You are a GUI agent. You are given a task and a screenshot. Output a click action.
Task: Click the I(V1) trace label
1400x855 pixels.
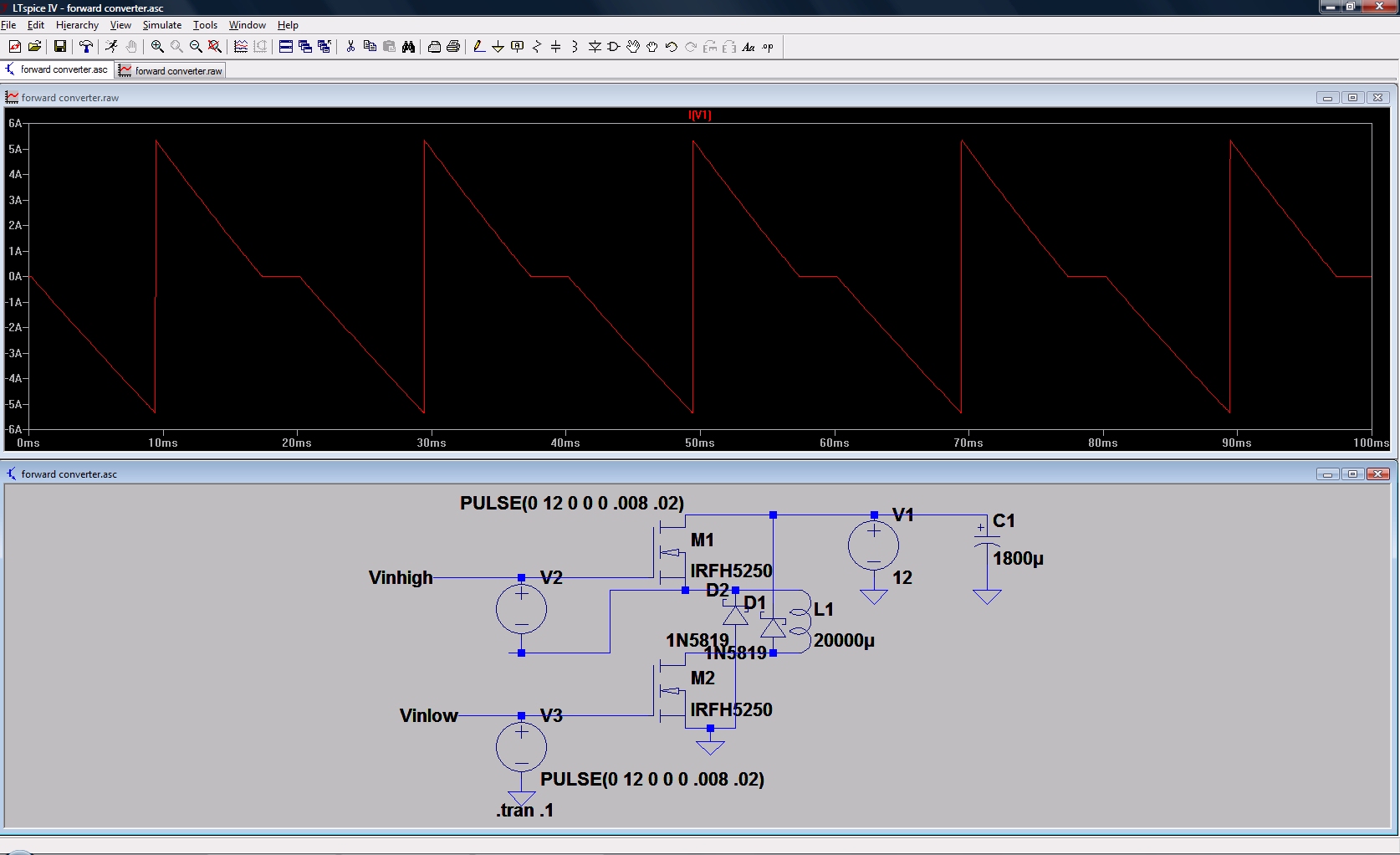coord(700,115)
